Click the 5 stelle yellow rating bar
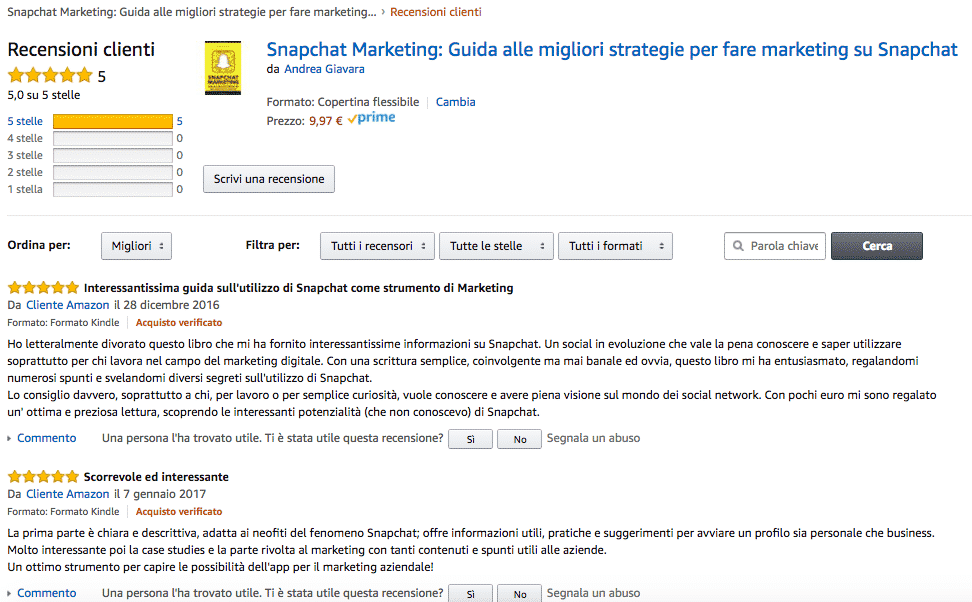This screenshot has width=972, height=602. (113, 121)
